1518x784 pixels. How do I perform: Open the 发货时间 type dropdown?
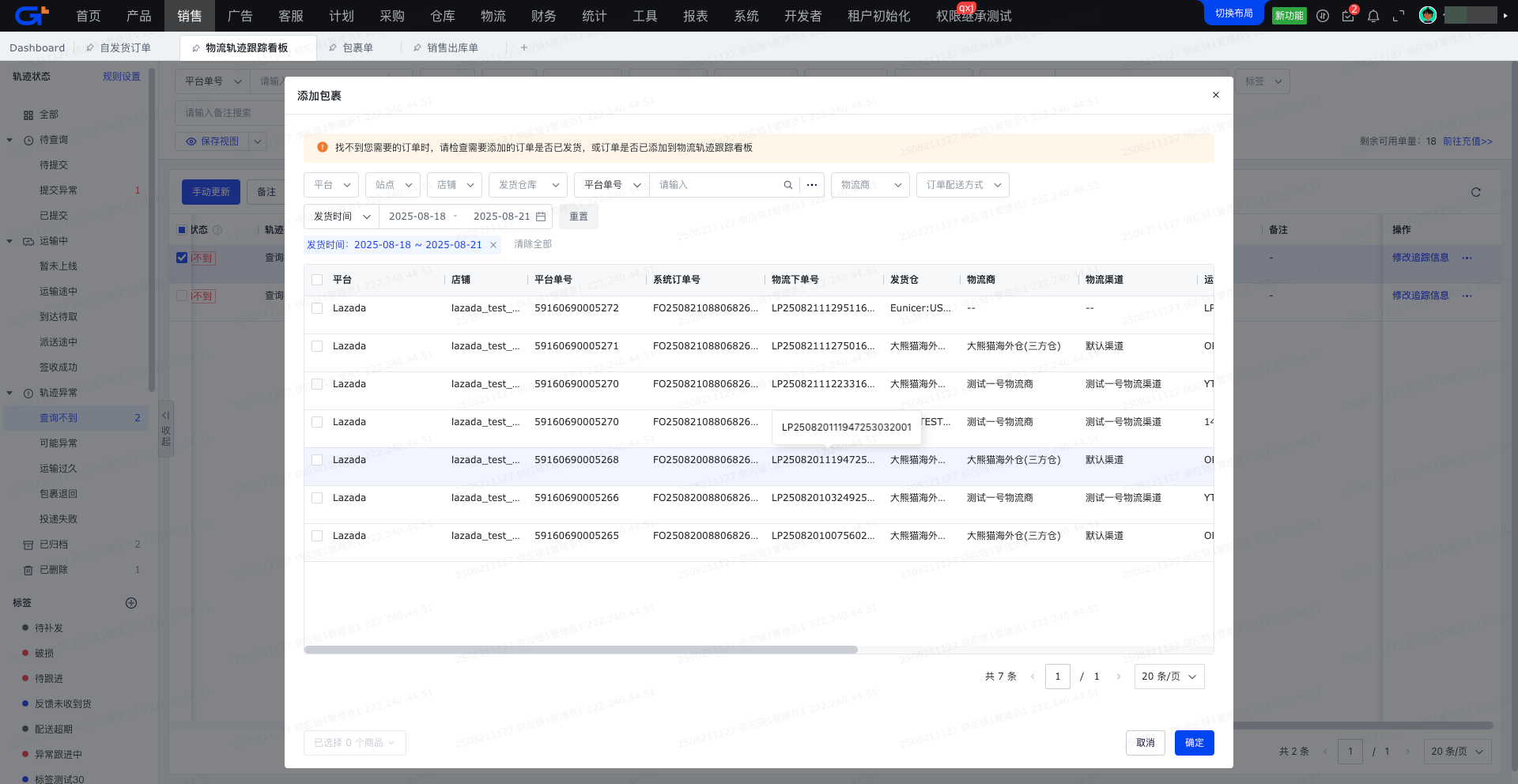(x=342, y=217)
